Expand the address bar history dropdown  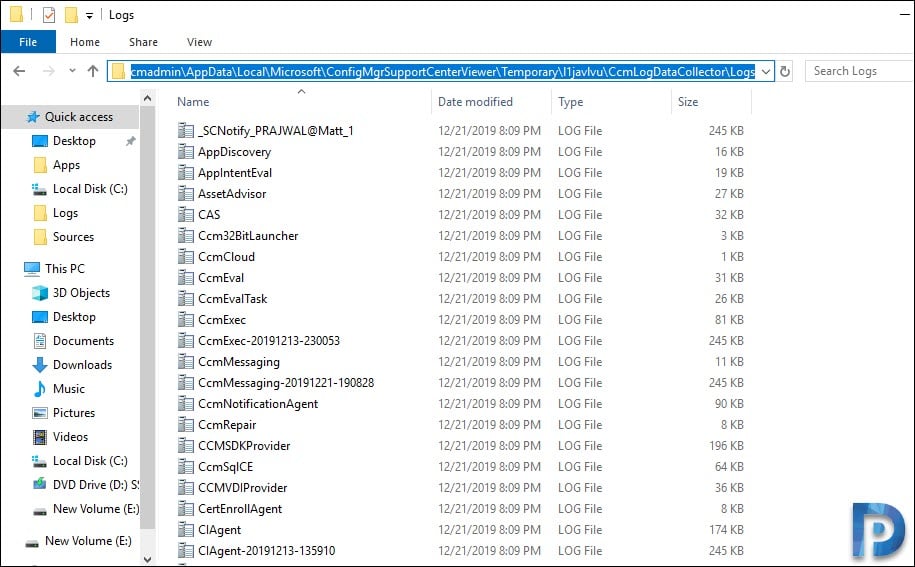coord(766,72)
